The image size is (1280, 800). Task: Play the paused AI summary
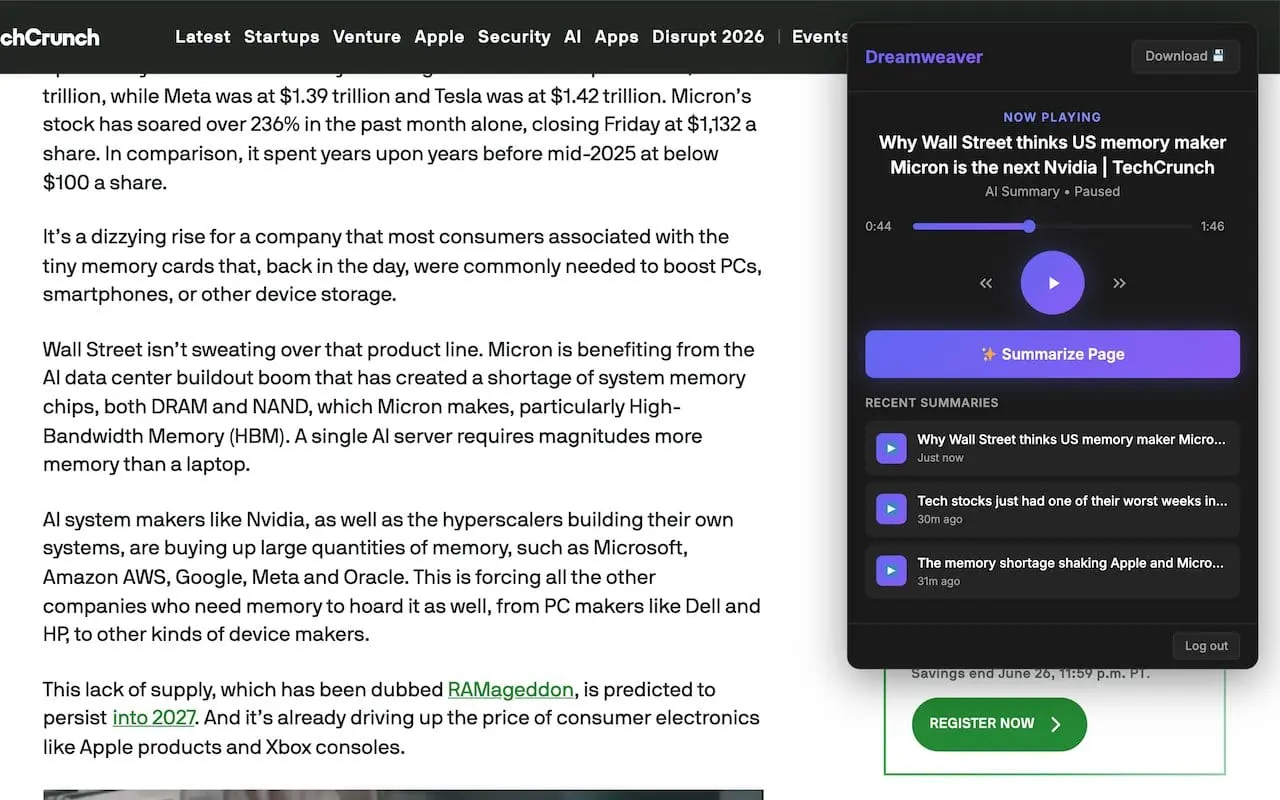(x=1052, y=283)
